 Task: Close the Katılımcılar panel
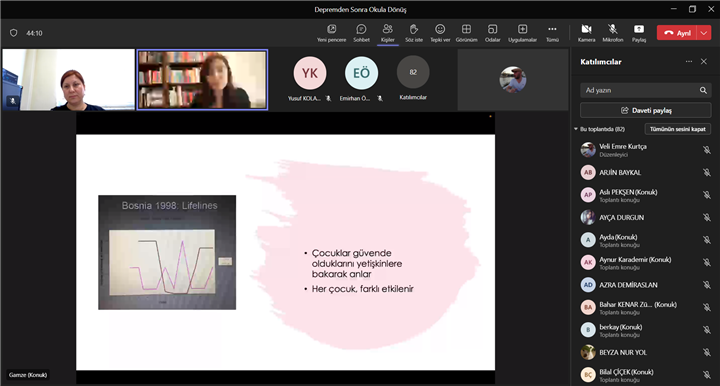(x=704, y=62)
